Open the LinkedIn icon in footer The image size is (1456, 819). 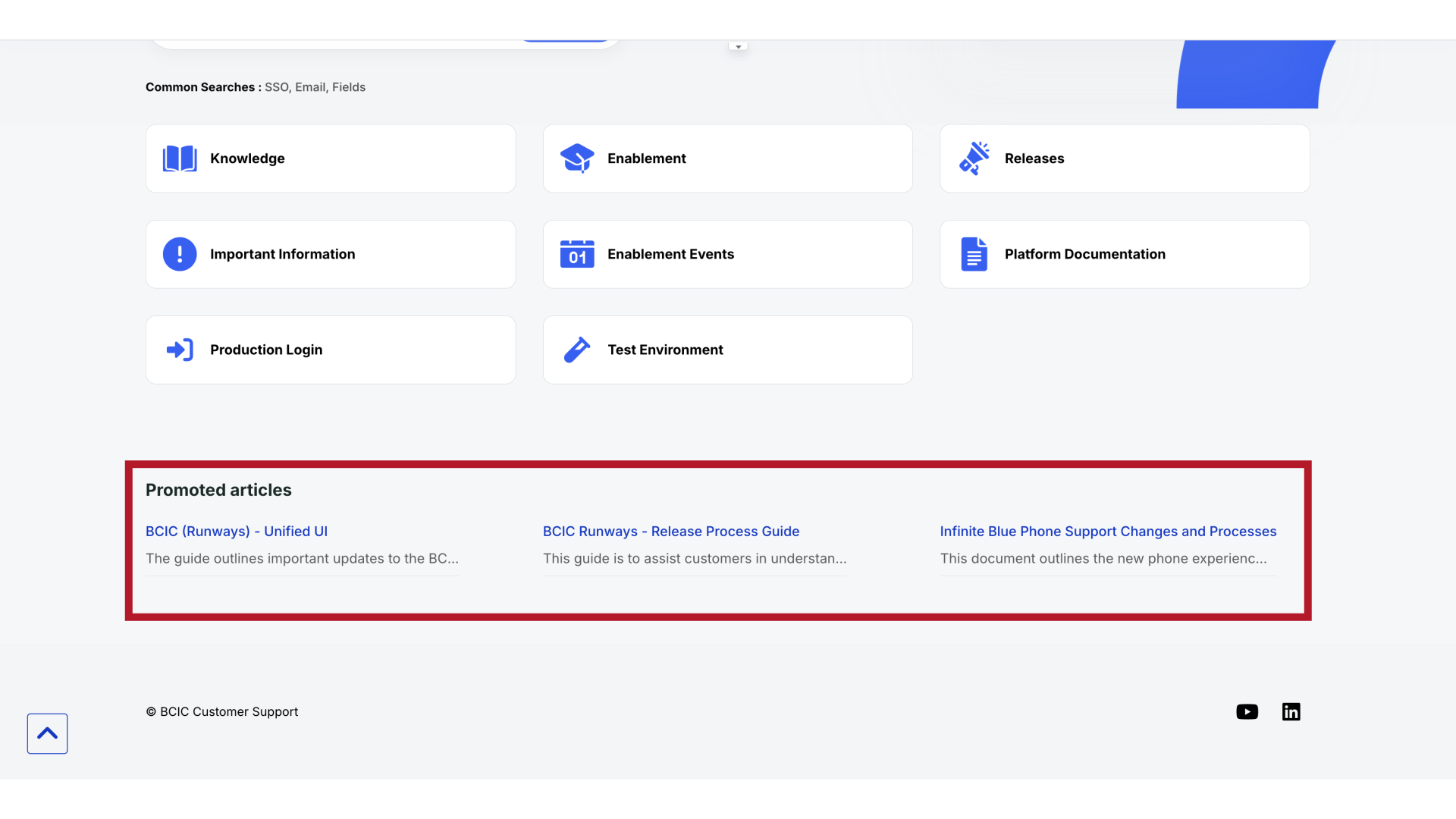[x=1291, y=711]
